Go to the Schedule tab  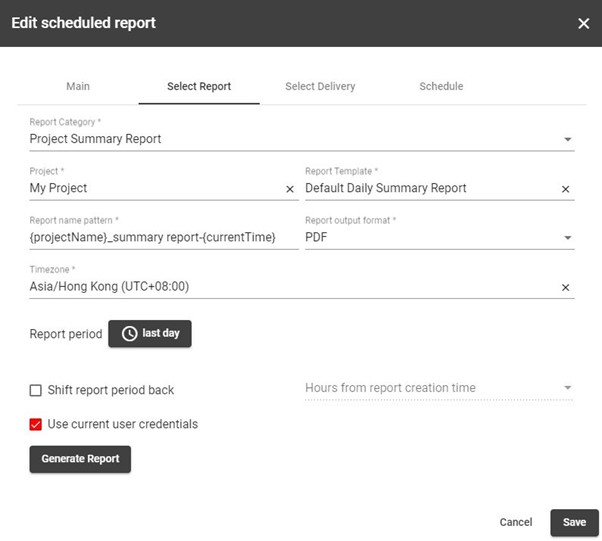[x=441, y=86]
